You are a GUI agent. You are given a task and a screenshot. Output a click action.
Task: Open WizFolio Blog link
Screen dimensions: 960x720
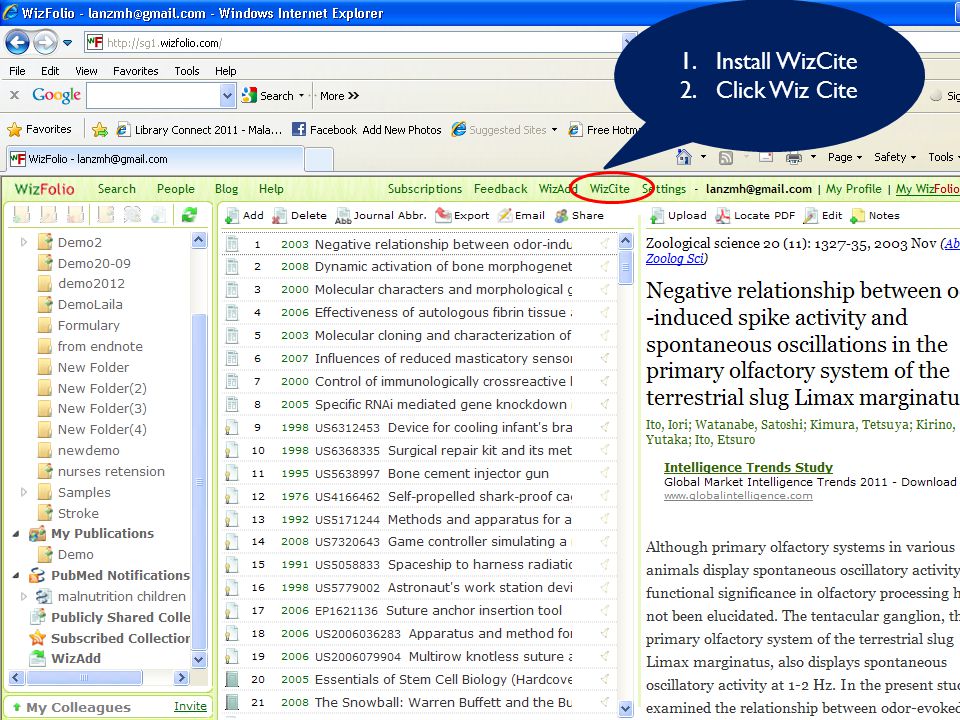226,189
